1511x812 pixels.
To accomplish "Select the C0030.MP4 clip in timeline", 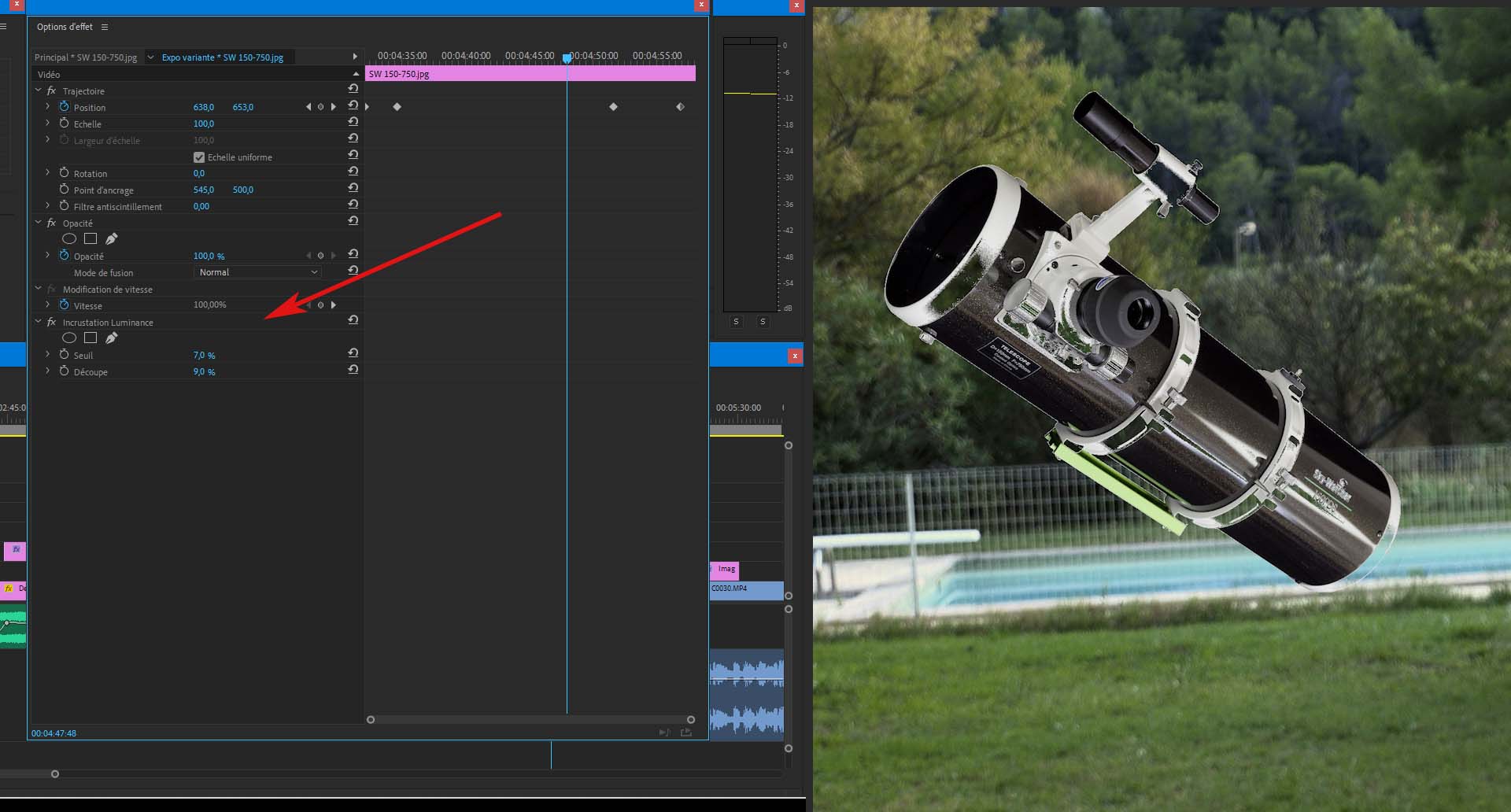I will (x=746, y=590).
